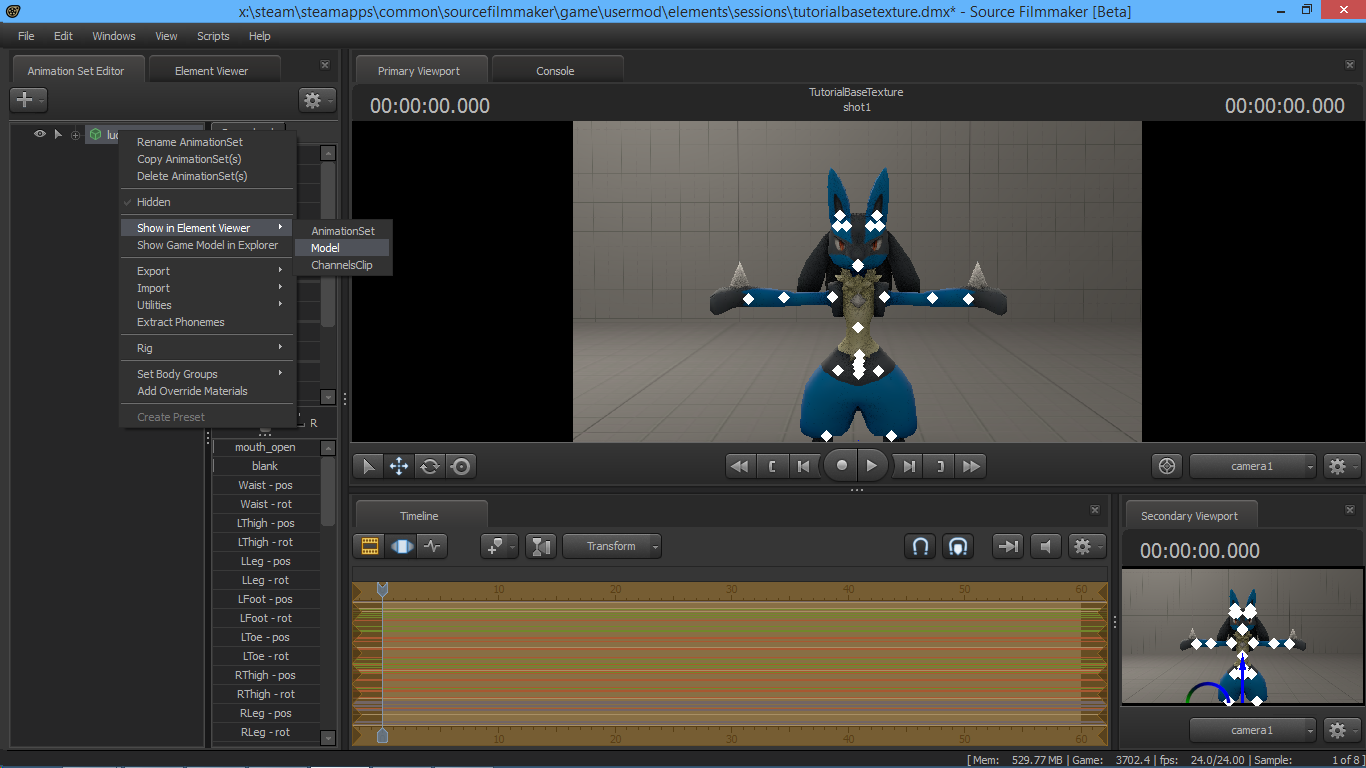The height and width of the screenshot is (768, 1366).
Task: Open the Transform dropdown in timeline
Action: [x=612, y=546]
